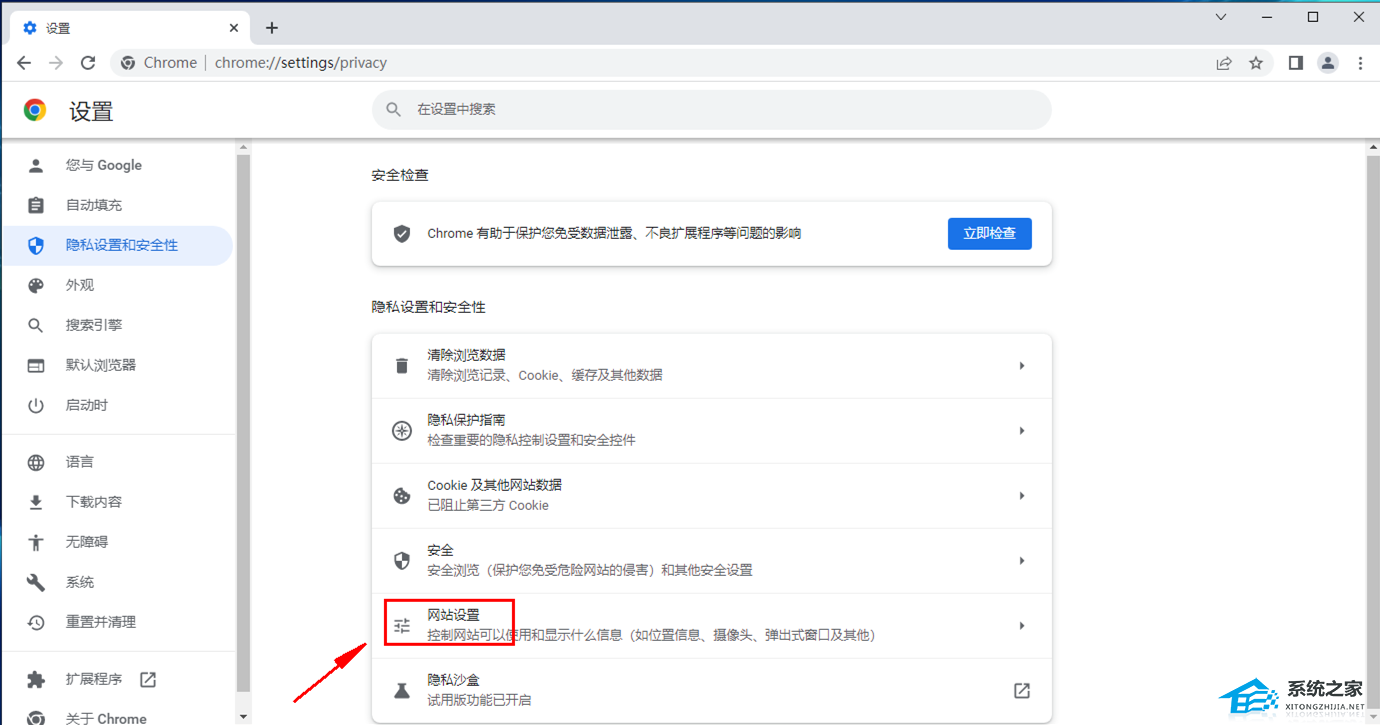Screen dimensions: 1380x725
Task: Open the 网站设置 row
Action: point(712,626)
